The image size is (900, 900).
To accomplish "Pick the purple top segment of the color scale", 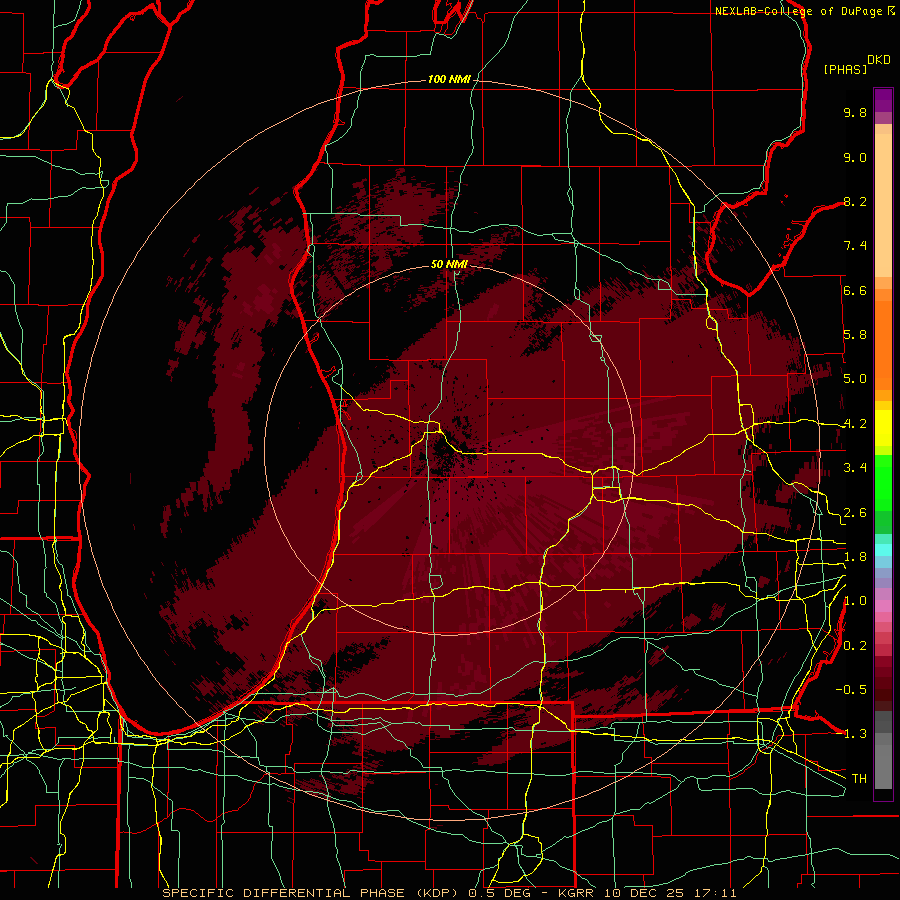I will click(883, 100).
